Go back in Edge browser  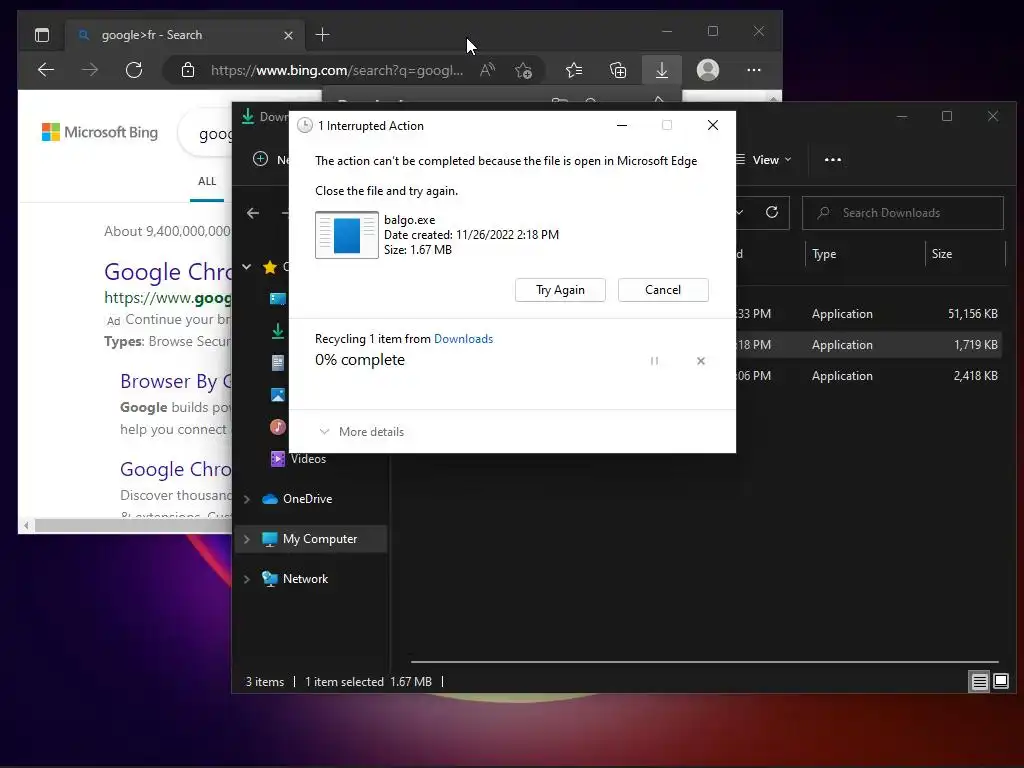click(46, 70)
